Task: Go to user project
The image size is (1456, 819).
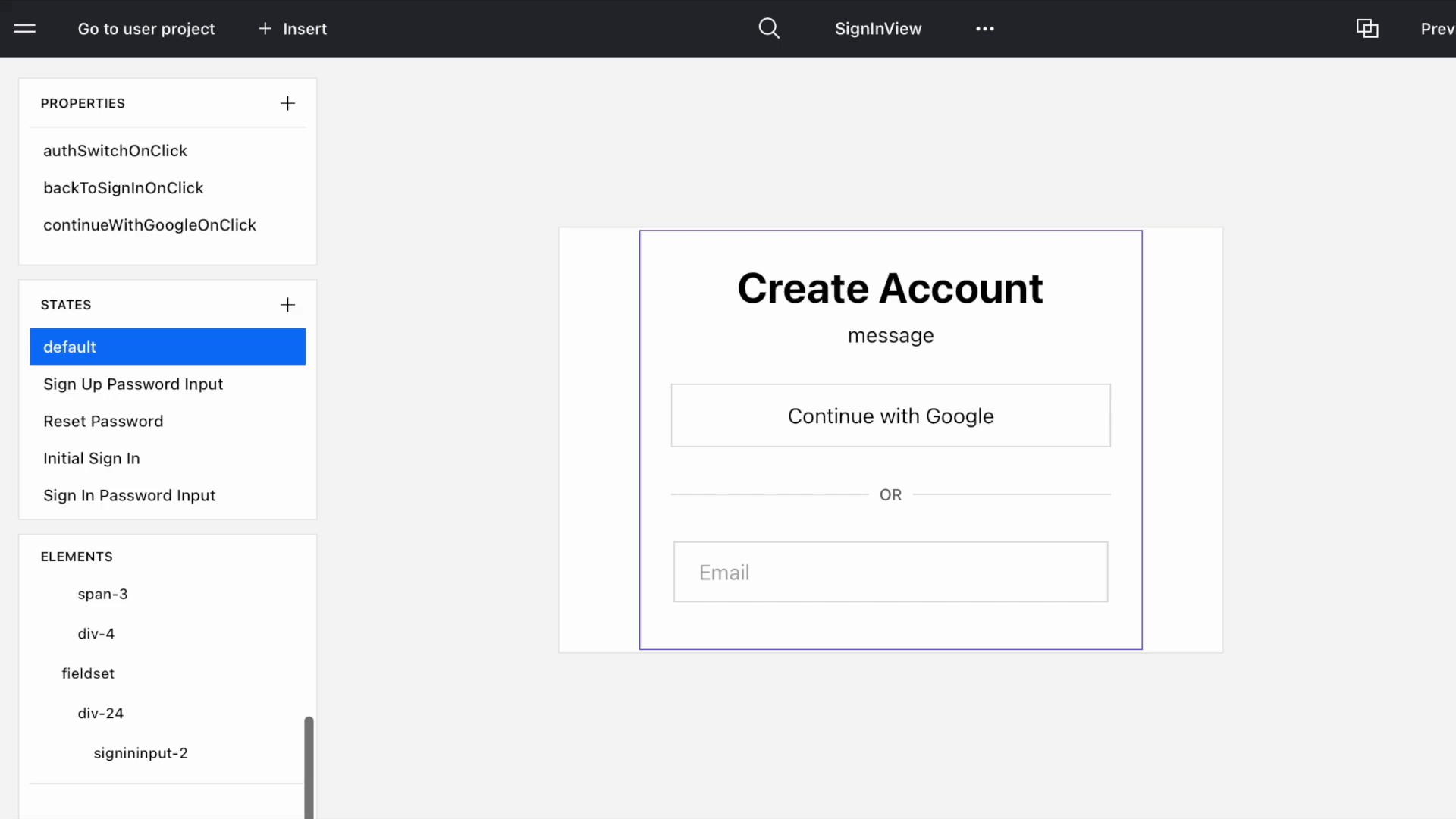Action: pos(146,29)
